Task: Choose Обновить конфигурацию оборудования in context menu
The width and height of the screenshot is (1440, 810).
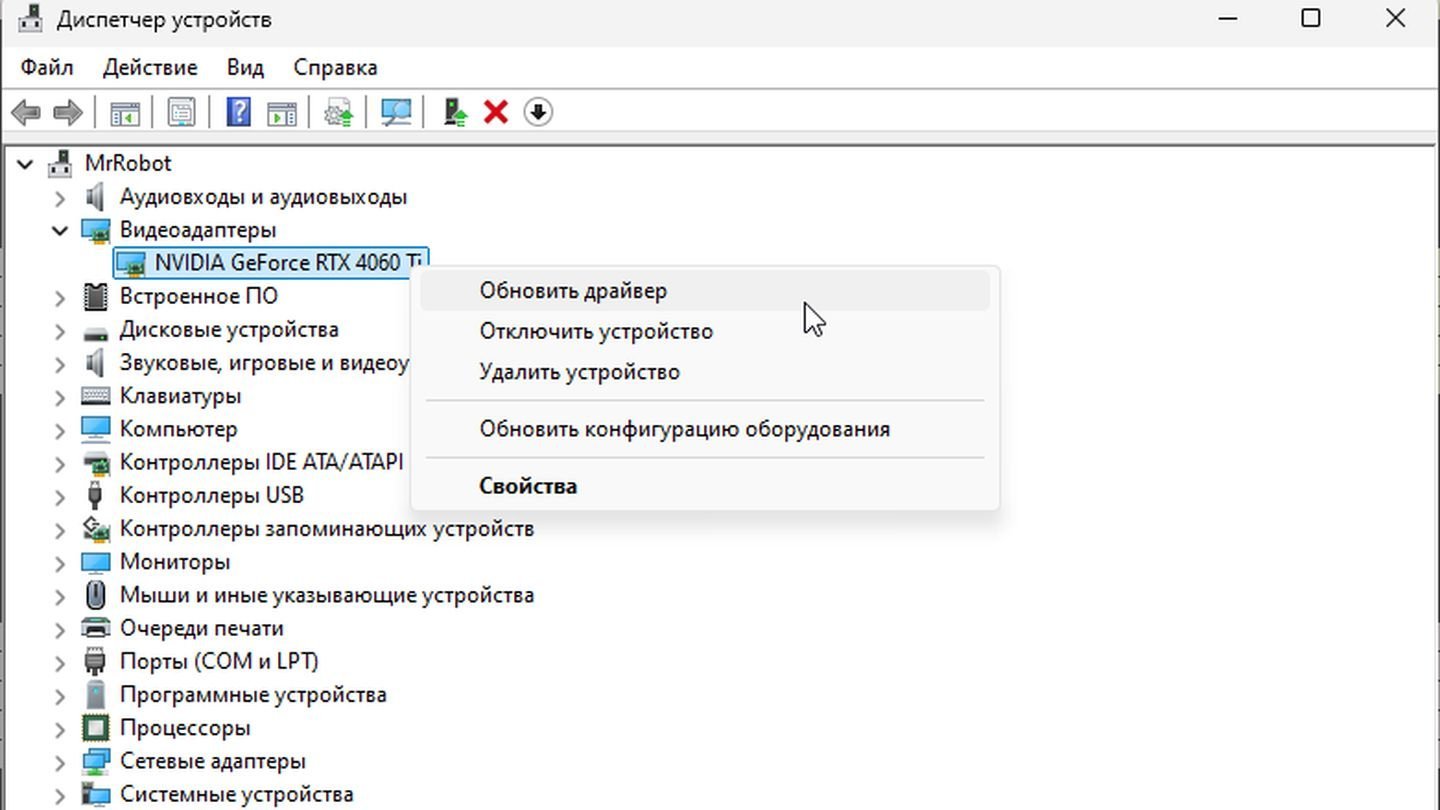Action: click(x=705, y=429)
